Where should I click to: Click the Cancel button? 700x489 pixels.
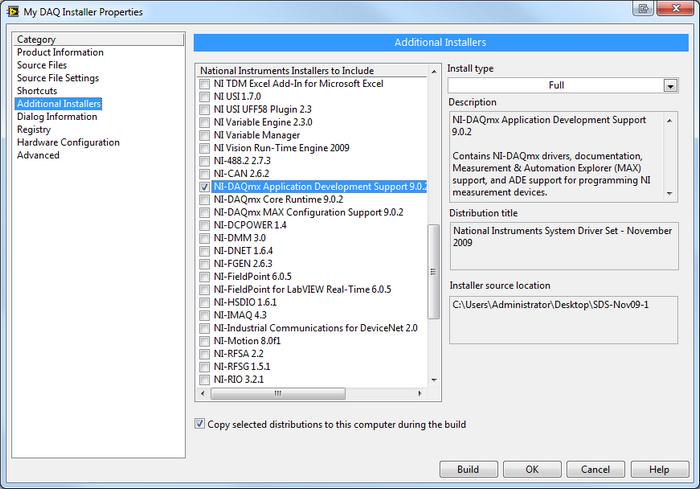tap(595, 469)
